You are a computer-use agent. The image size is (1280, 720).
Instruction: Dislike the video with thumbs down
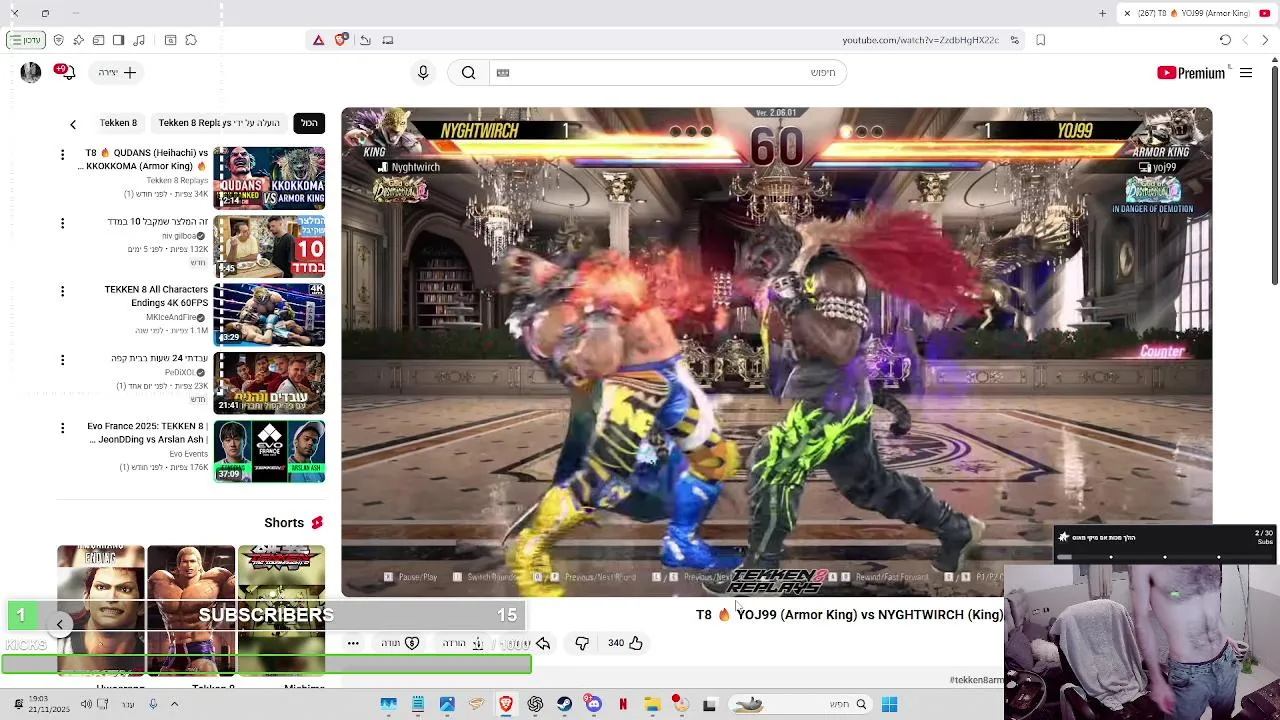[x=582, y=643]
